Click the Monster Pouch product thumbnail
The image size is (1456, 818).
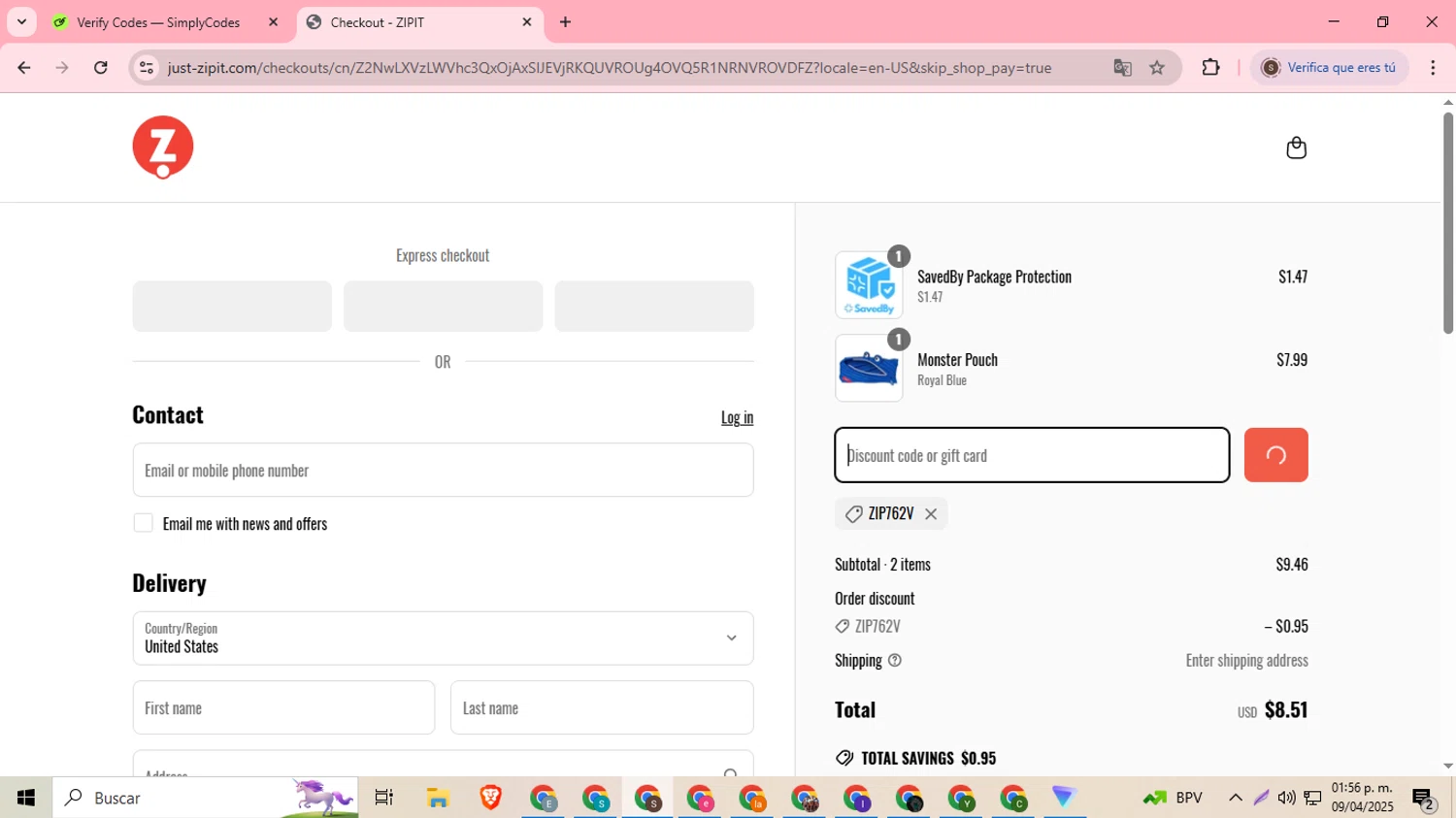pyautogui.click(x=869, y=369)
